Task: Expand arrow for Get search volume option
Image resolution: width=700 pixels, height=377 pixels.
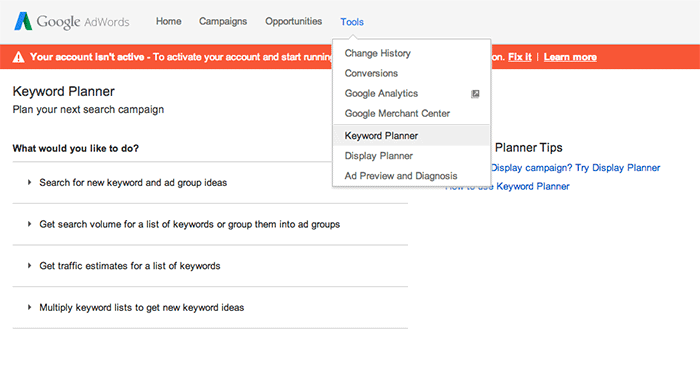Action: pos(29,224)
